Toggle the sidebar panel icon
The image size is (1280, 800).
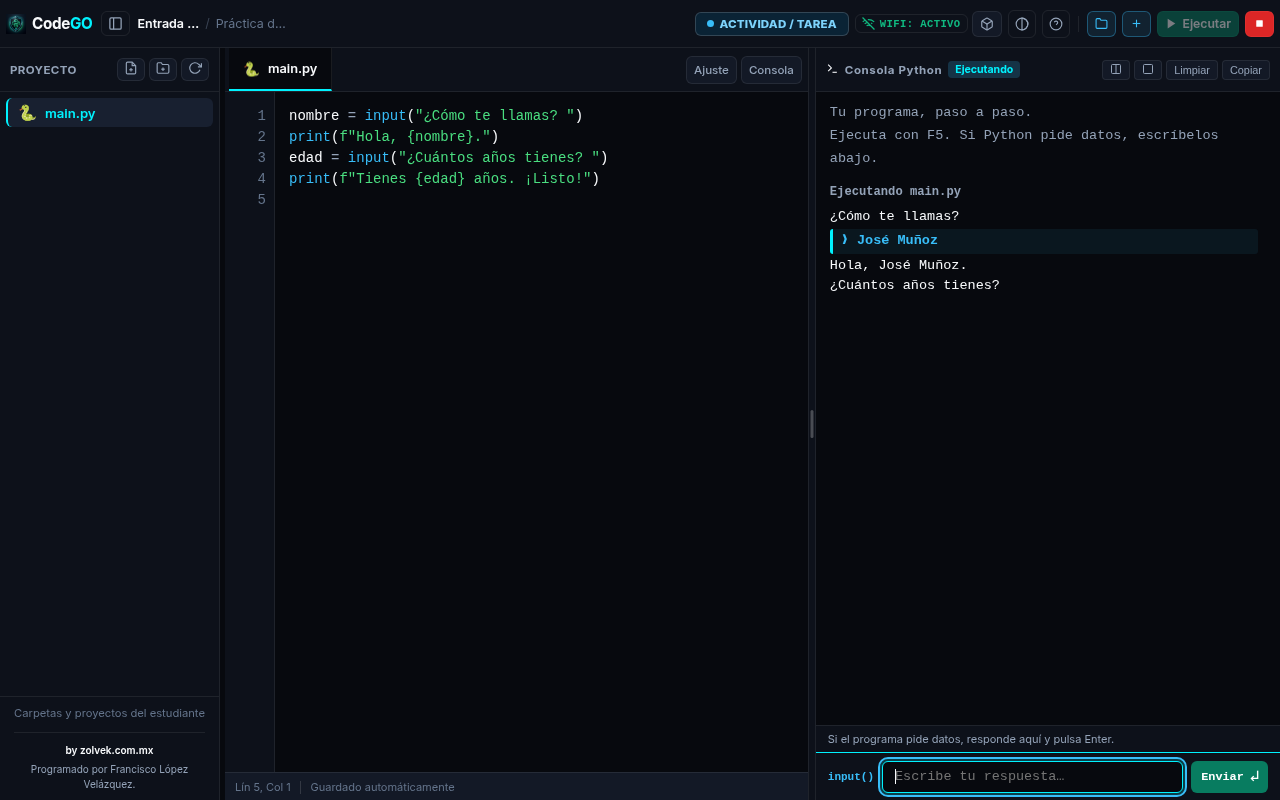click(115, 23)
